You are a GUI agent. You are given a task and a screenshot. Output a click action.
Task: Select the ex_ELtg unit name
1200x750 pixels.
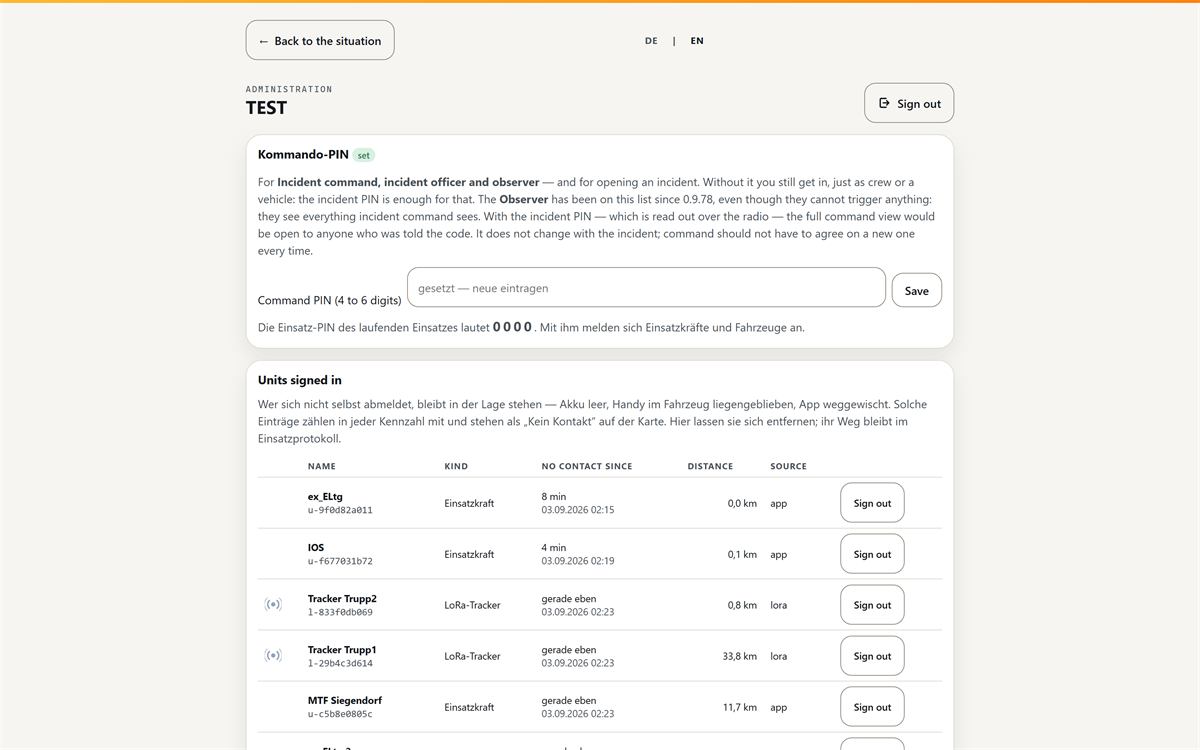click(x=325, y=496)
